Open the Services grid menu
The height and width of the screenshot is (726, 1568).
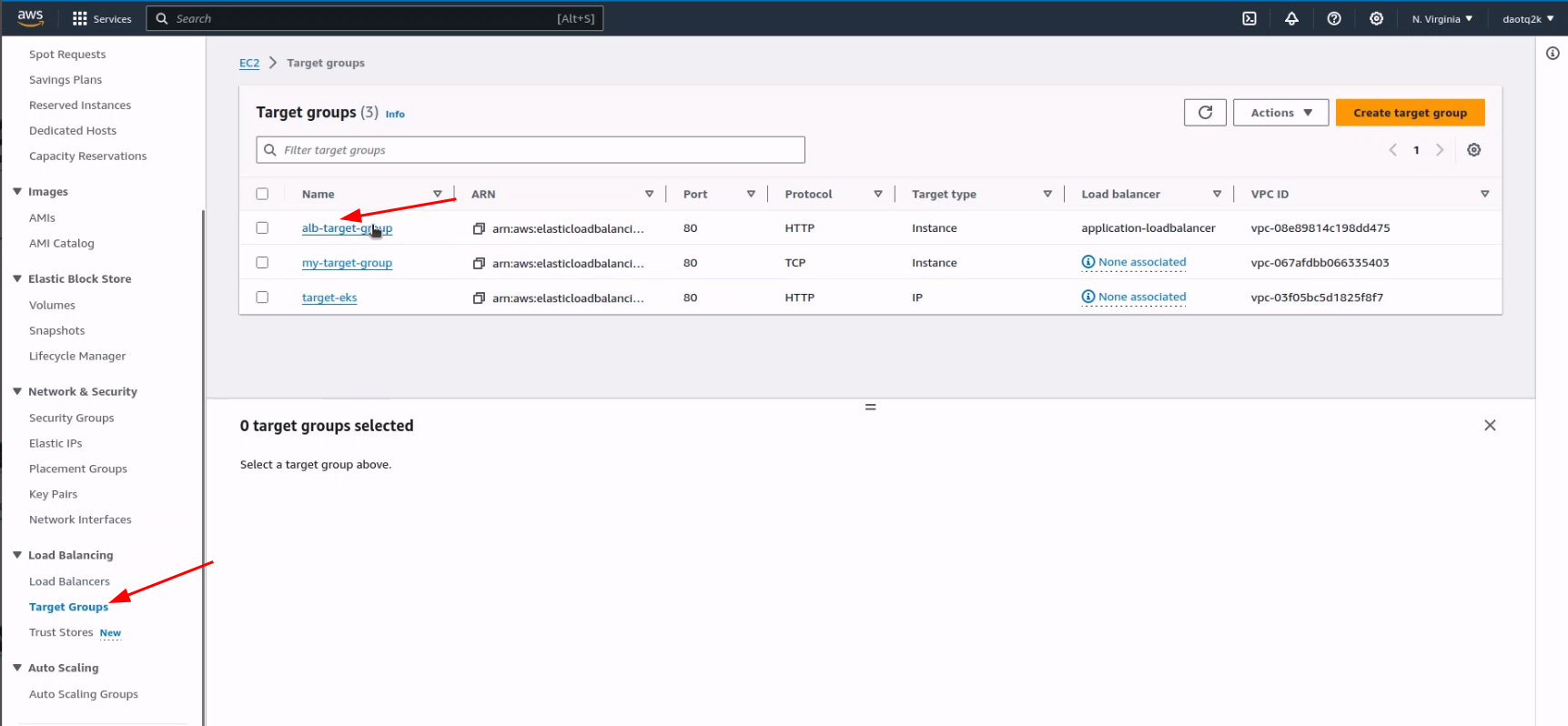tap(102, 18)
